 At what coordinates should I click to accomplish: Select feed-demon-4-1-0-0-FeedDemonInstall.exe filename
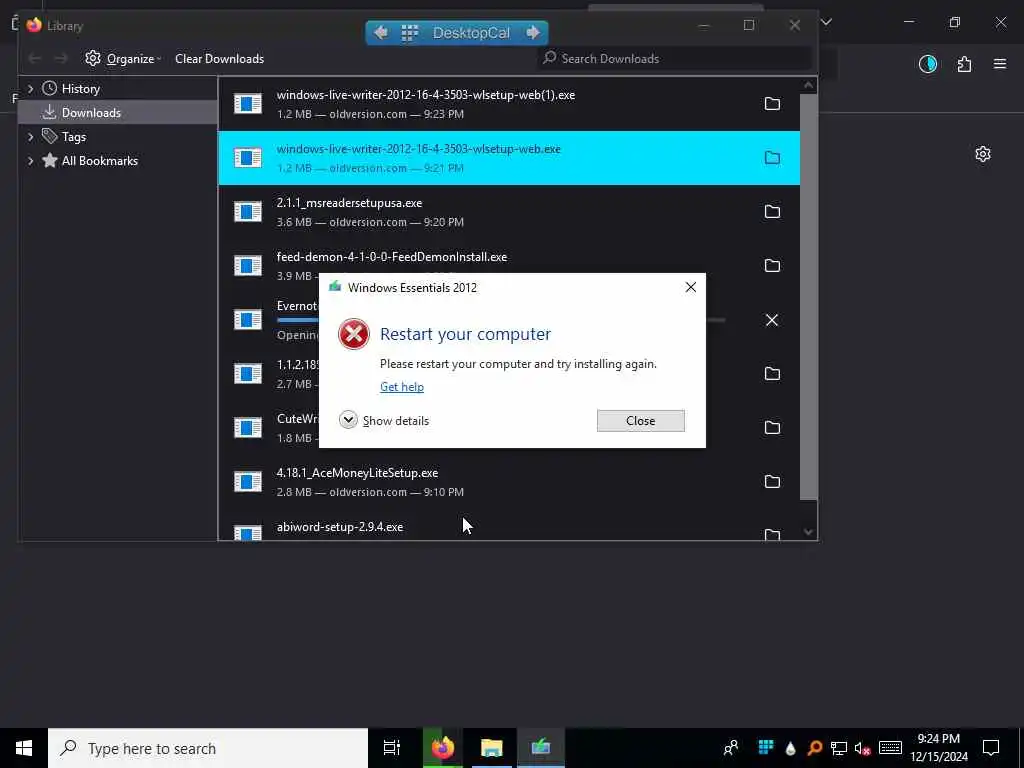click(x=392, y=257)
